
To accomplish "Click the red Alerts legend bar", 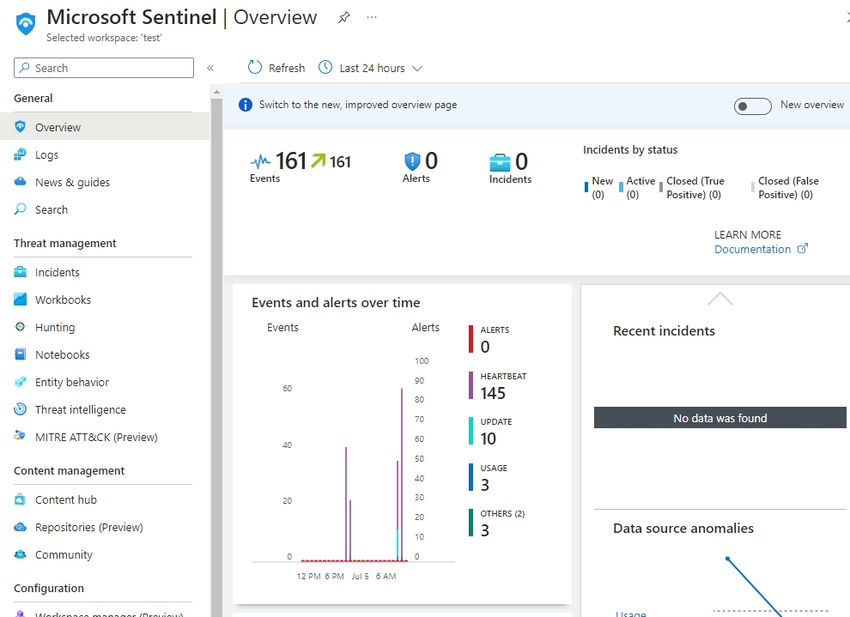I will (469, 338).
